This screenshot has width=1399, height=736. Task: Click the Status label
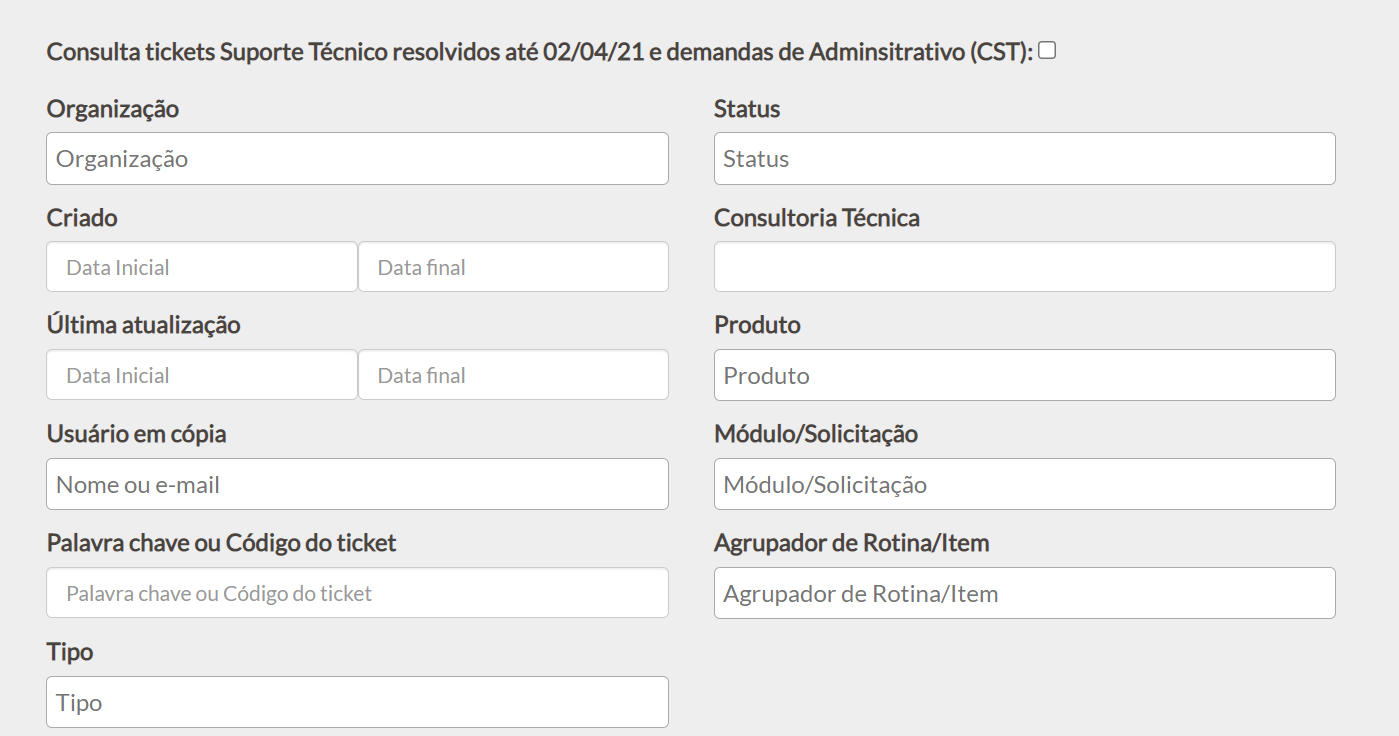pos(746,109)
